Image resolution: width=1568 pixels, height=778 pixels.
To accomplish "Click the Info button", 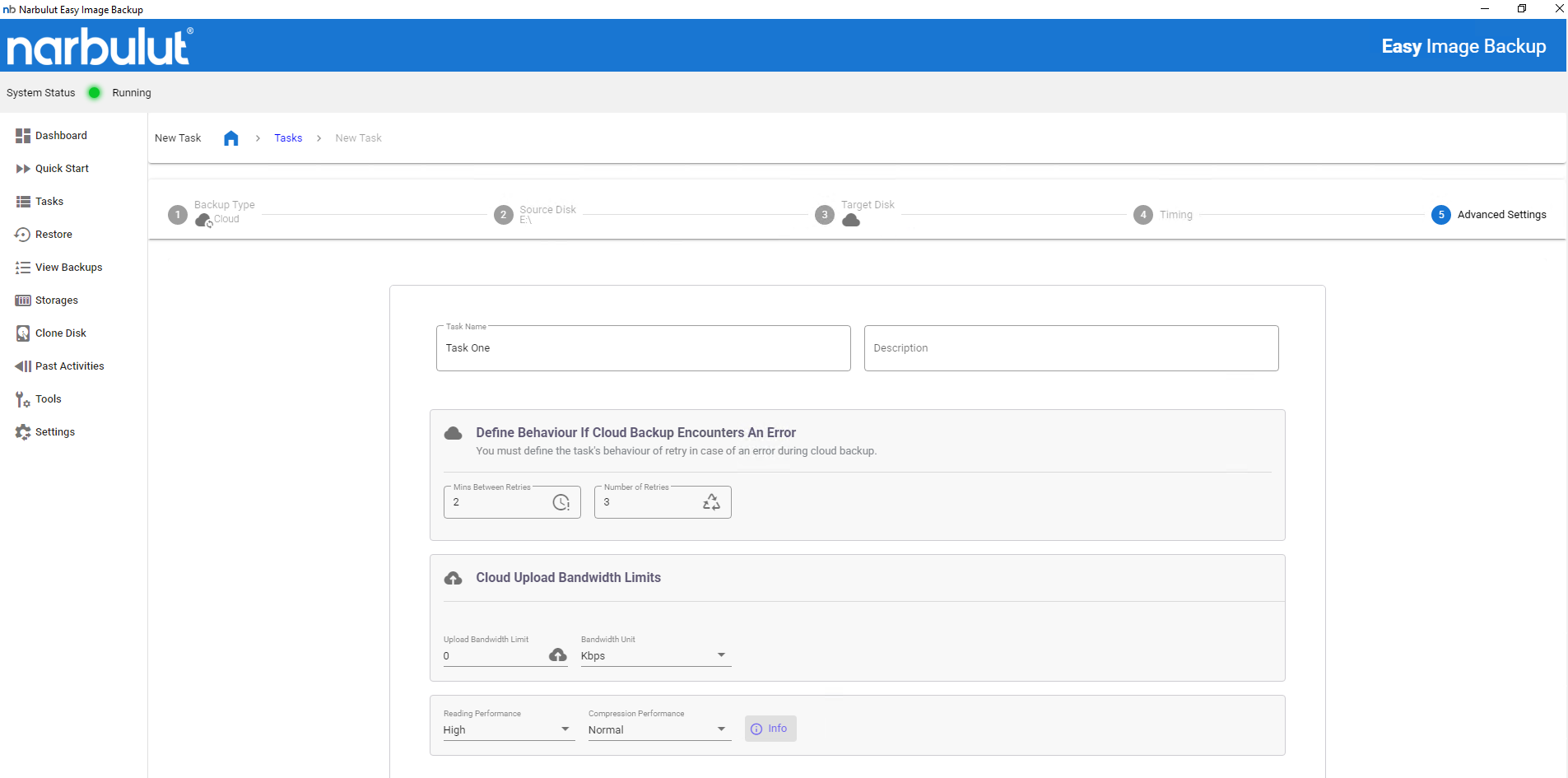I will point(770,729).
